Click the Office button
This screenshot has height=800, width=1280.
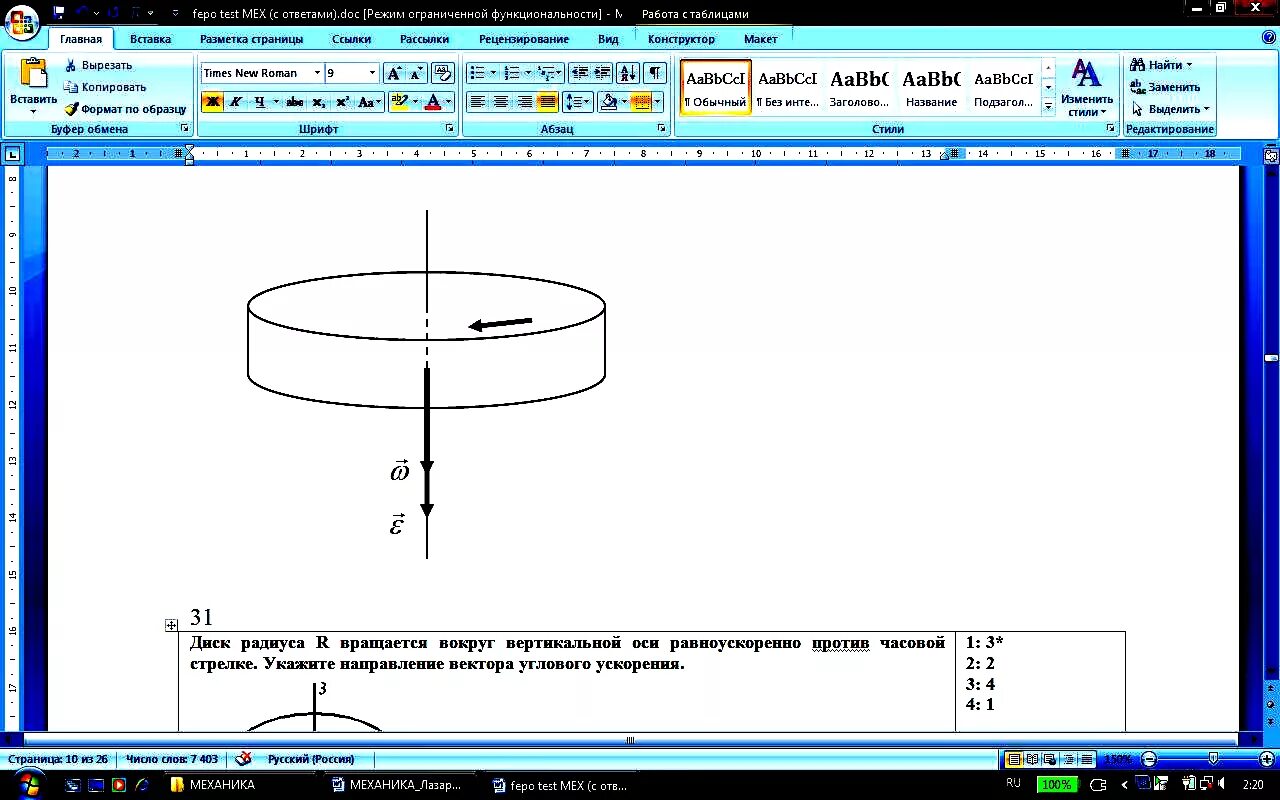coord(22,22)
